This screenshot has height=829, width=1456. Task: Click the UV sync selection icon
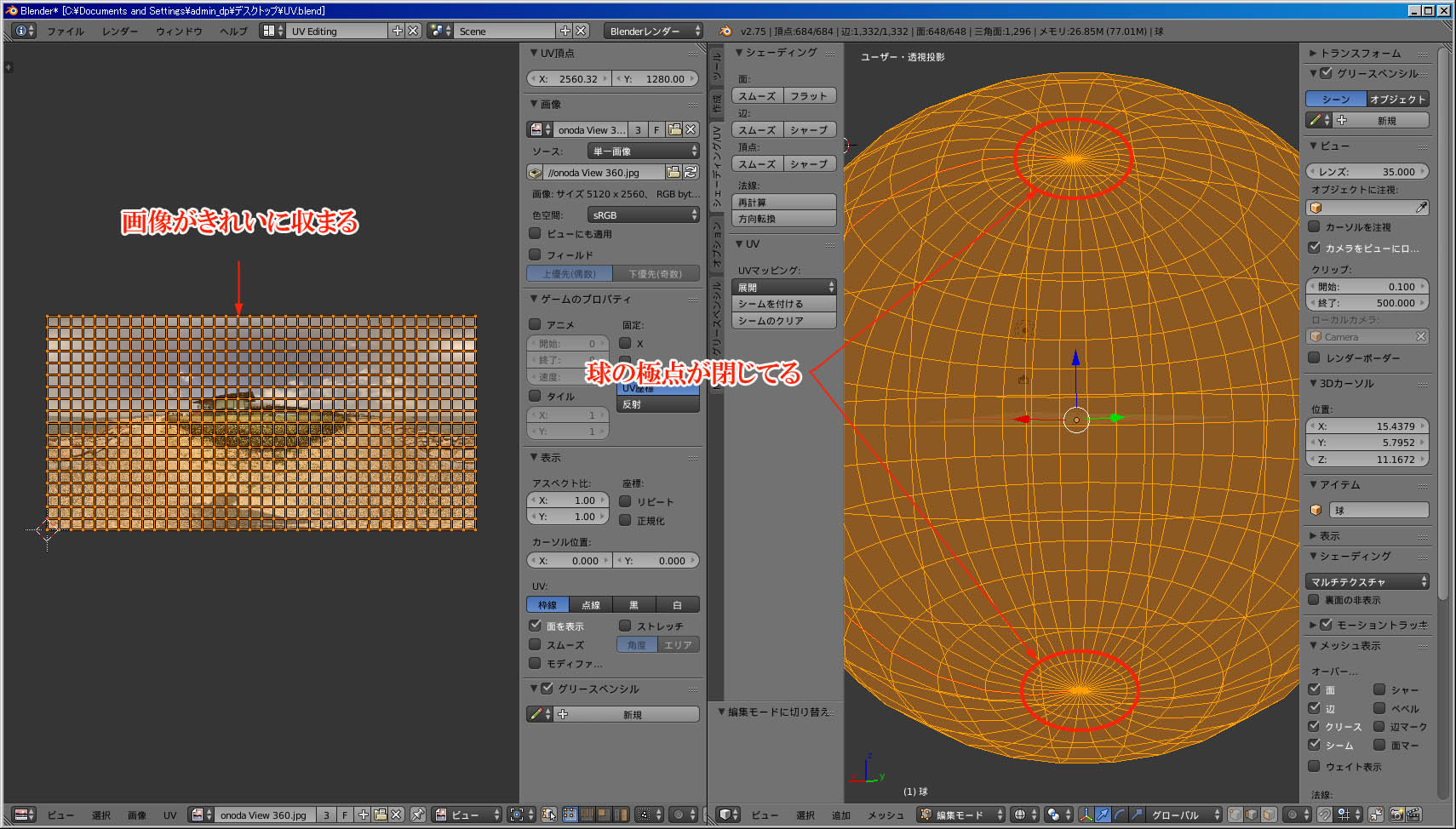click(549, 815)
